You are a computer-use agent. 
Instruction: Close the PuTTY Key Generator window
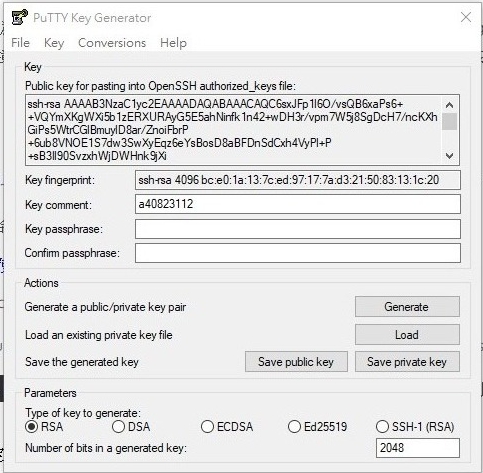(466, 17)
